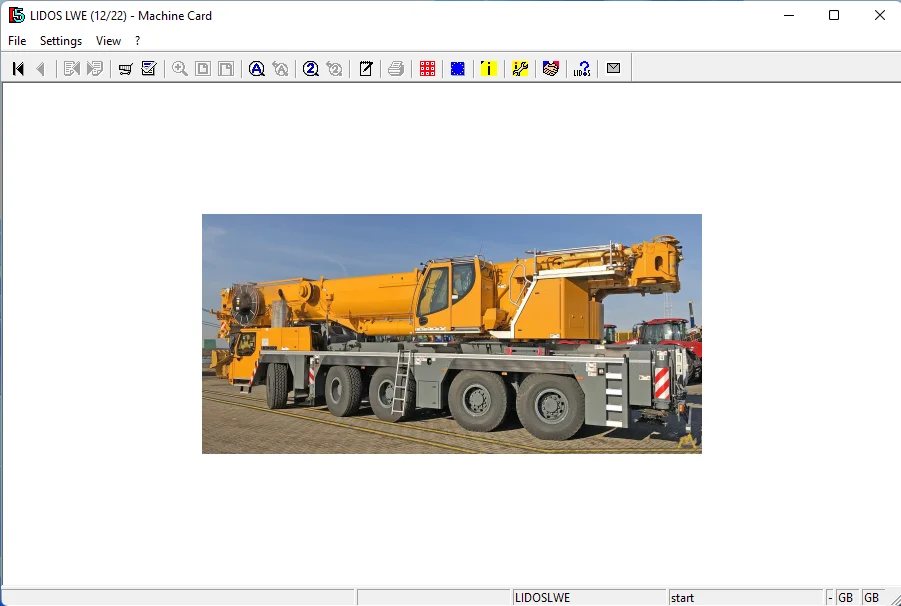Viewport: 901px width, 606px height.
Task: Jump to the first machine record
Action: coord(16,68)
